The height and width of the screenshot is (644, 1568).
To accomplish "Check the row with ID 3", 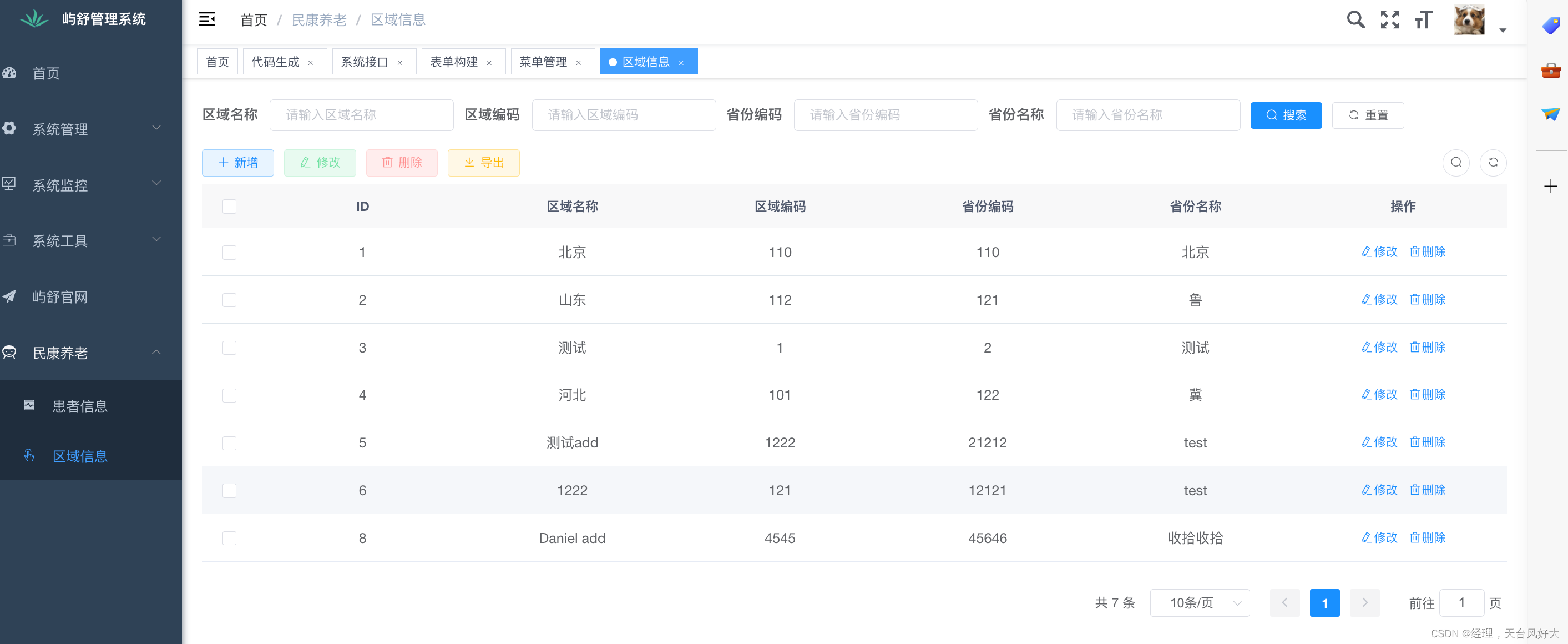I will 230,348.
